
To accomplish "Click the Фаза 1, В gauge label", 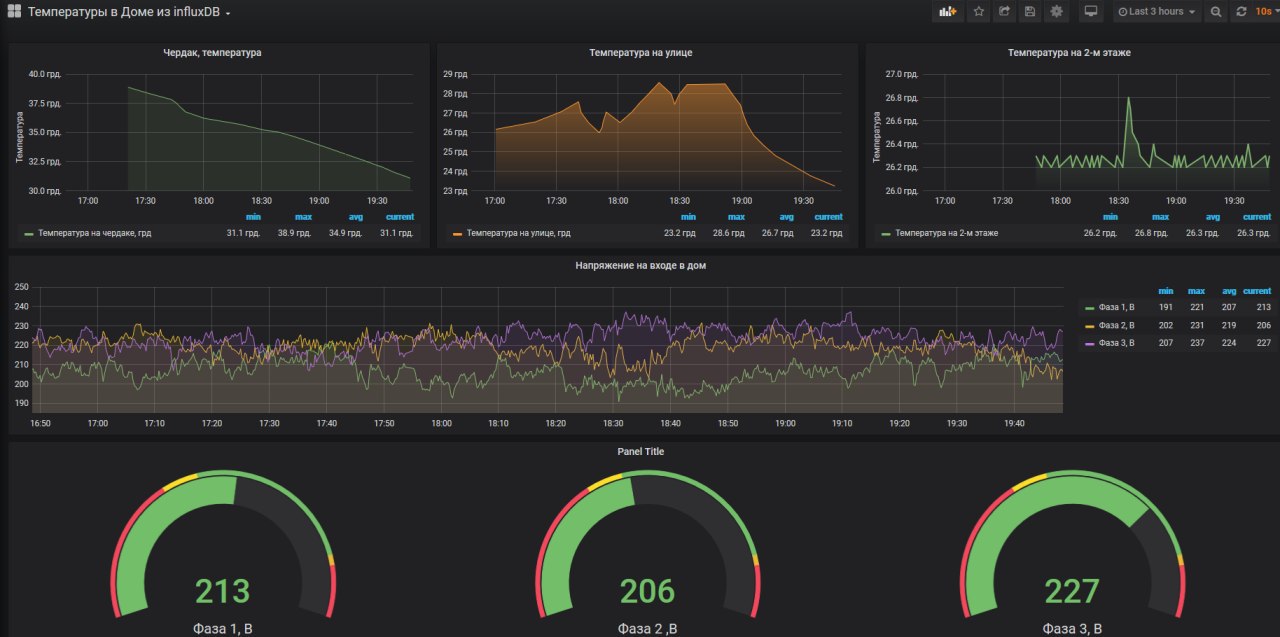I will 222,629.
